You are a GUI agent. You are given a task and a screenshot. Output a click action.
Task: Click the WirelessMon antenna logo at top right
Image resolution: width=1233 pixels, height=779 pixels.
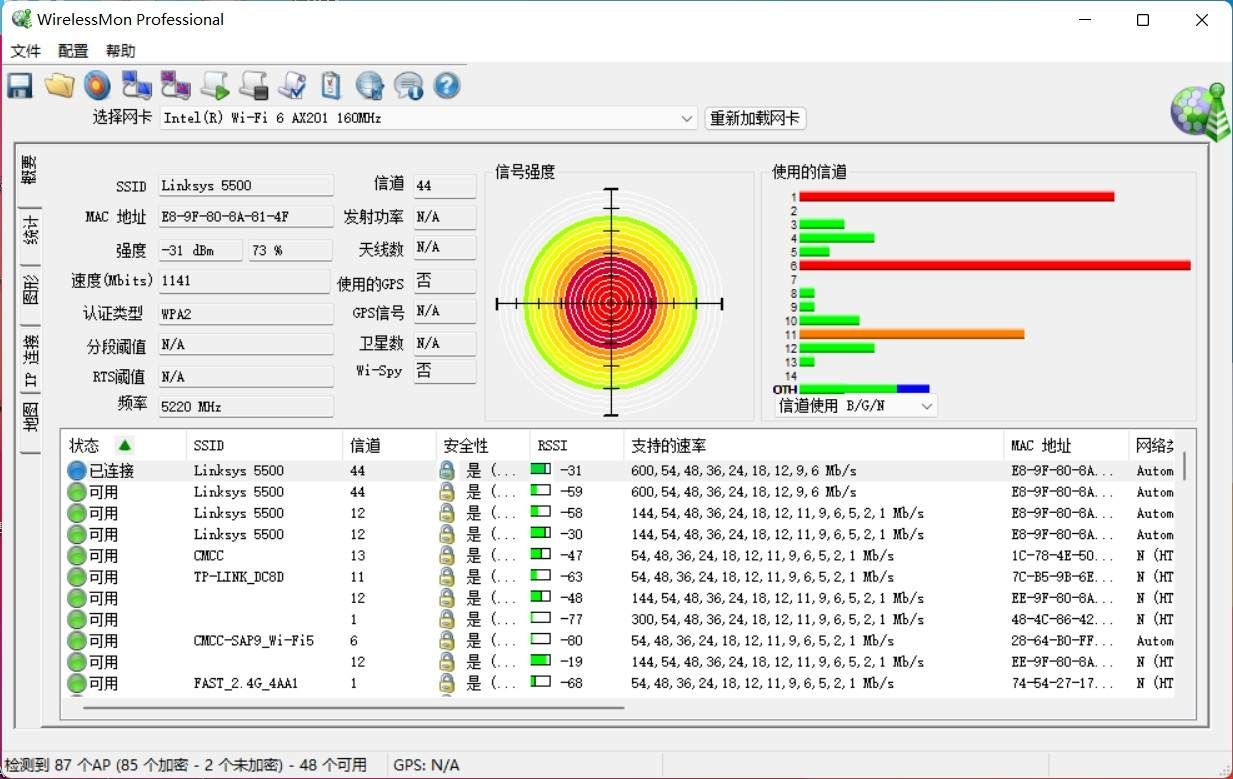click(x=1199, y=112)
